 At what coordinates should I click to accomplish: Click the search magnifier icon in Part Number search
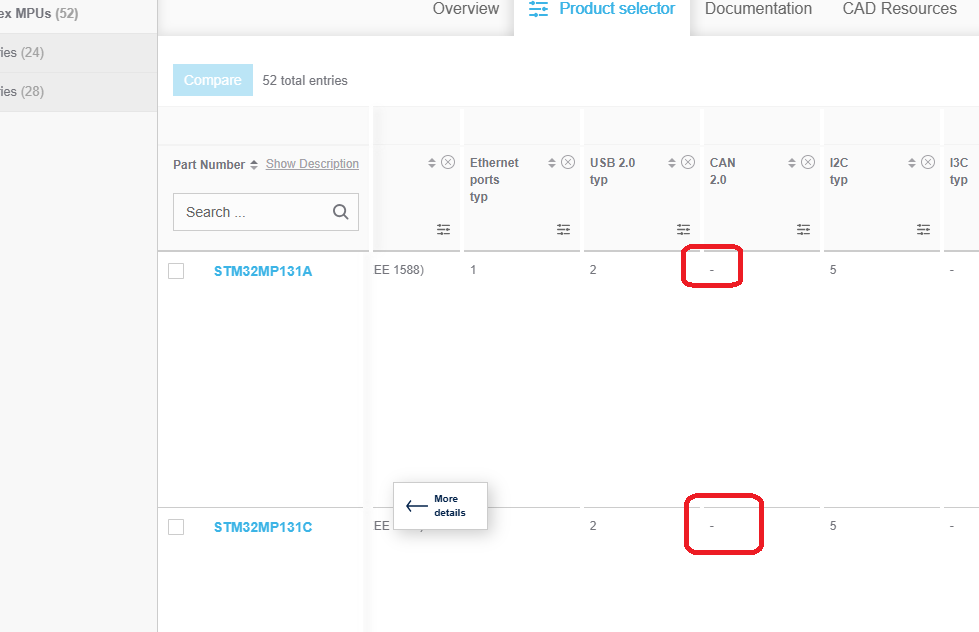click(x=340, y=212)
